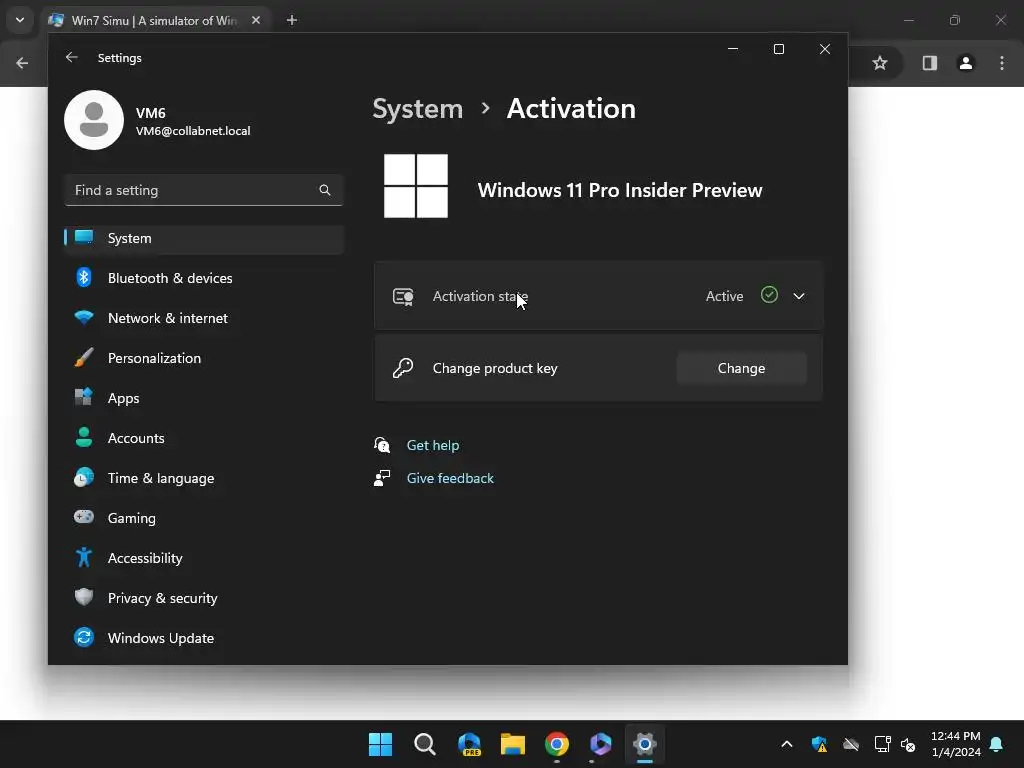Click Chrome back navigation arrow
This screenshot has width=1024, height=768.
pos(22,63)
